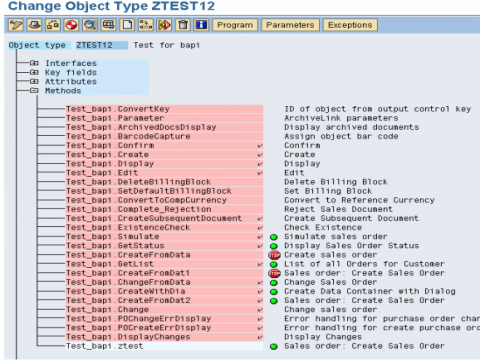Click green status dot for Simulate sales order

[274, 237]
